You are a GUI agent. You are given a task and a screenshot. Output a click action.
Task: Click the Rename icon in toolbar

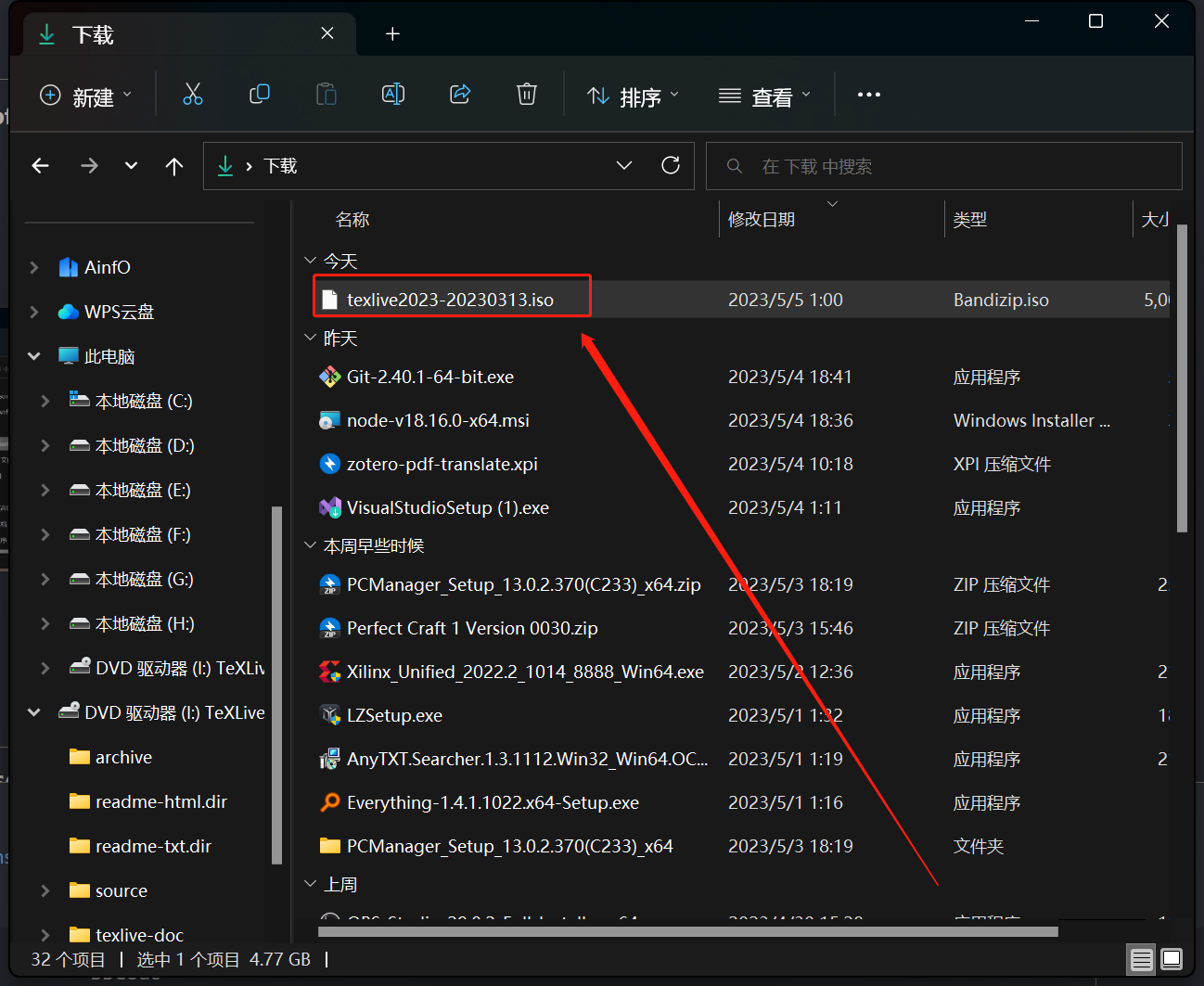(x=393, y=95)
